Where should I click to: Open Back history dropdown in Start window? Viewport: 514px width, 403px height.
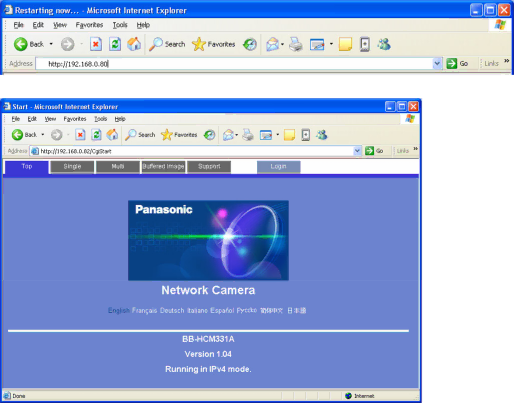(43, 135)
